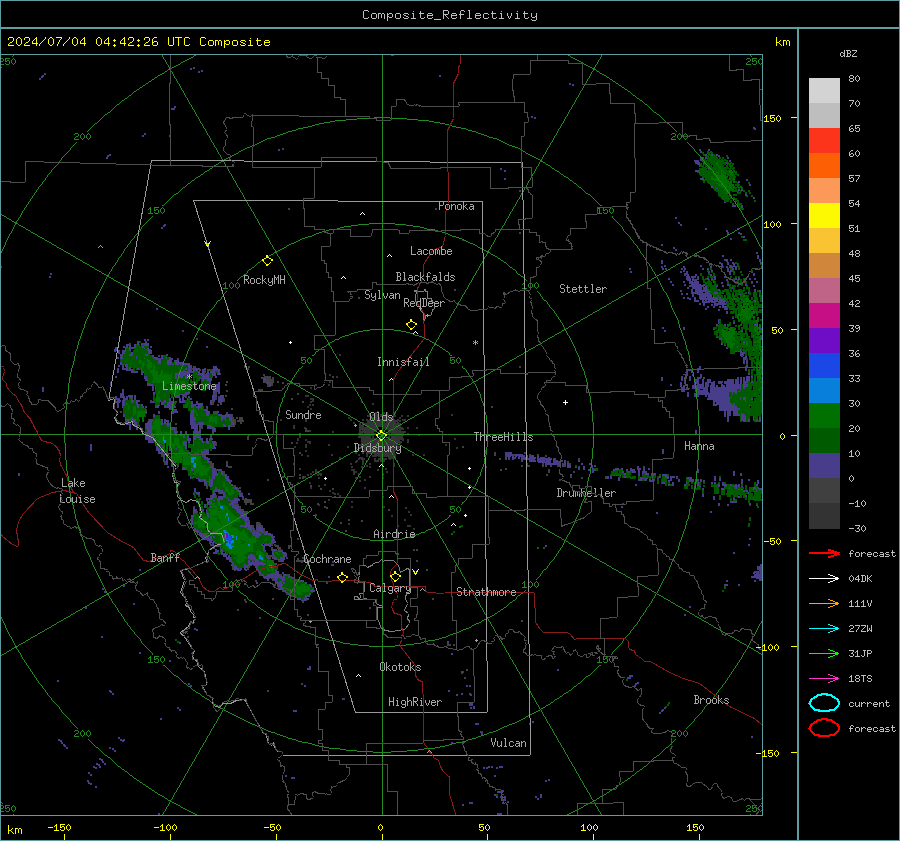Select the magenta 42-39 dBZ color swatch

tap(824, 315)
